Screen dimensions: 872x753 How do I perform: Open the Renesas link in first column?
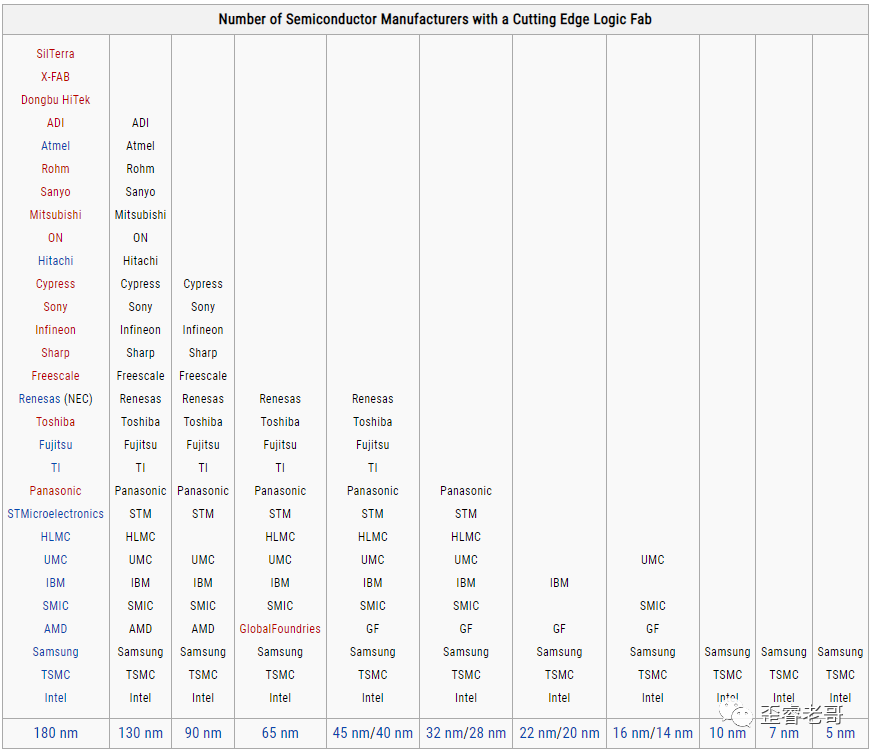pyautogui.click(x=39, y=399)
